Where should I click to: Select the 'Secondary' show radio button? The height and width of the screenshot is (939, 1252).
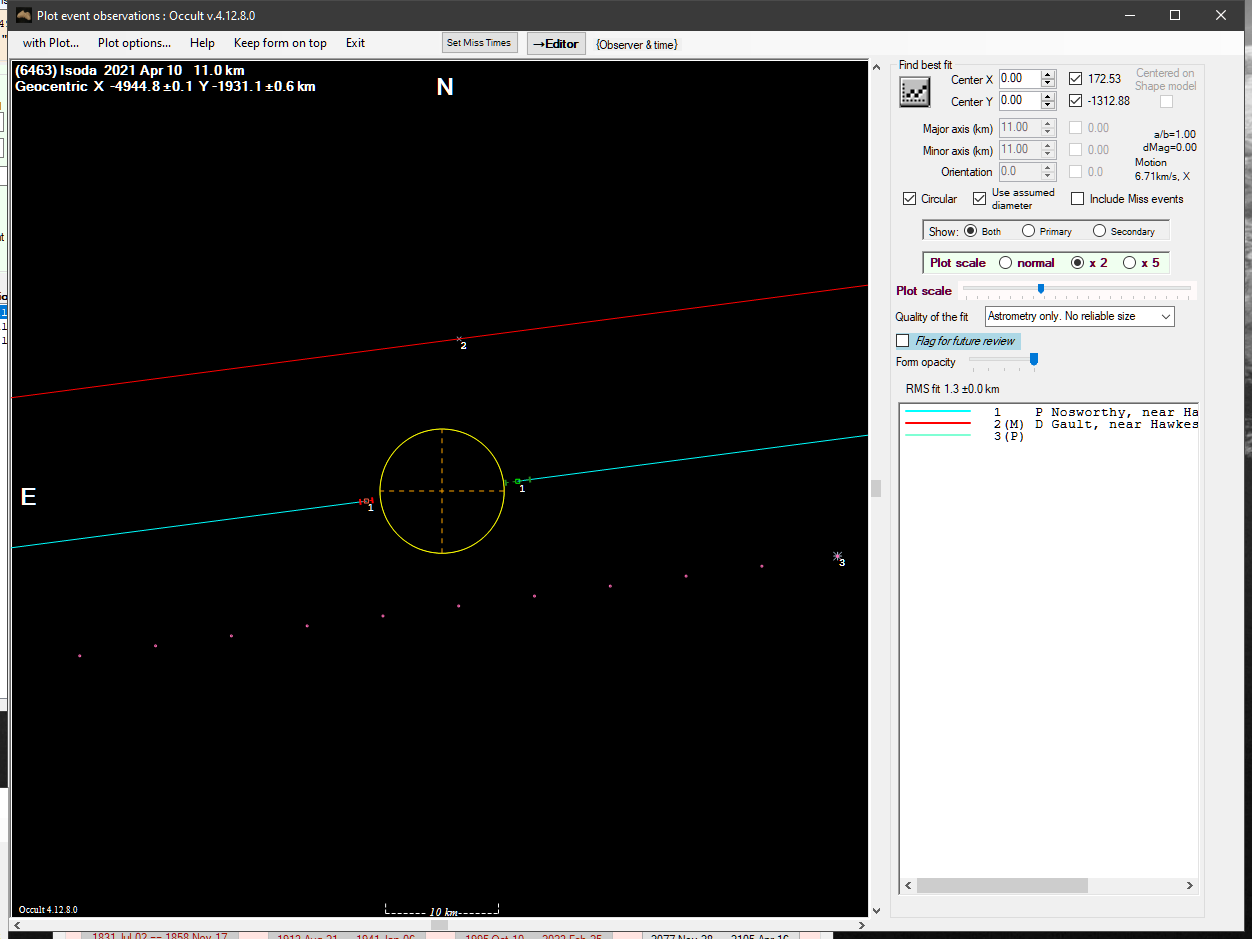(1099, 231)
